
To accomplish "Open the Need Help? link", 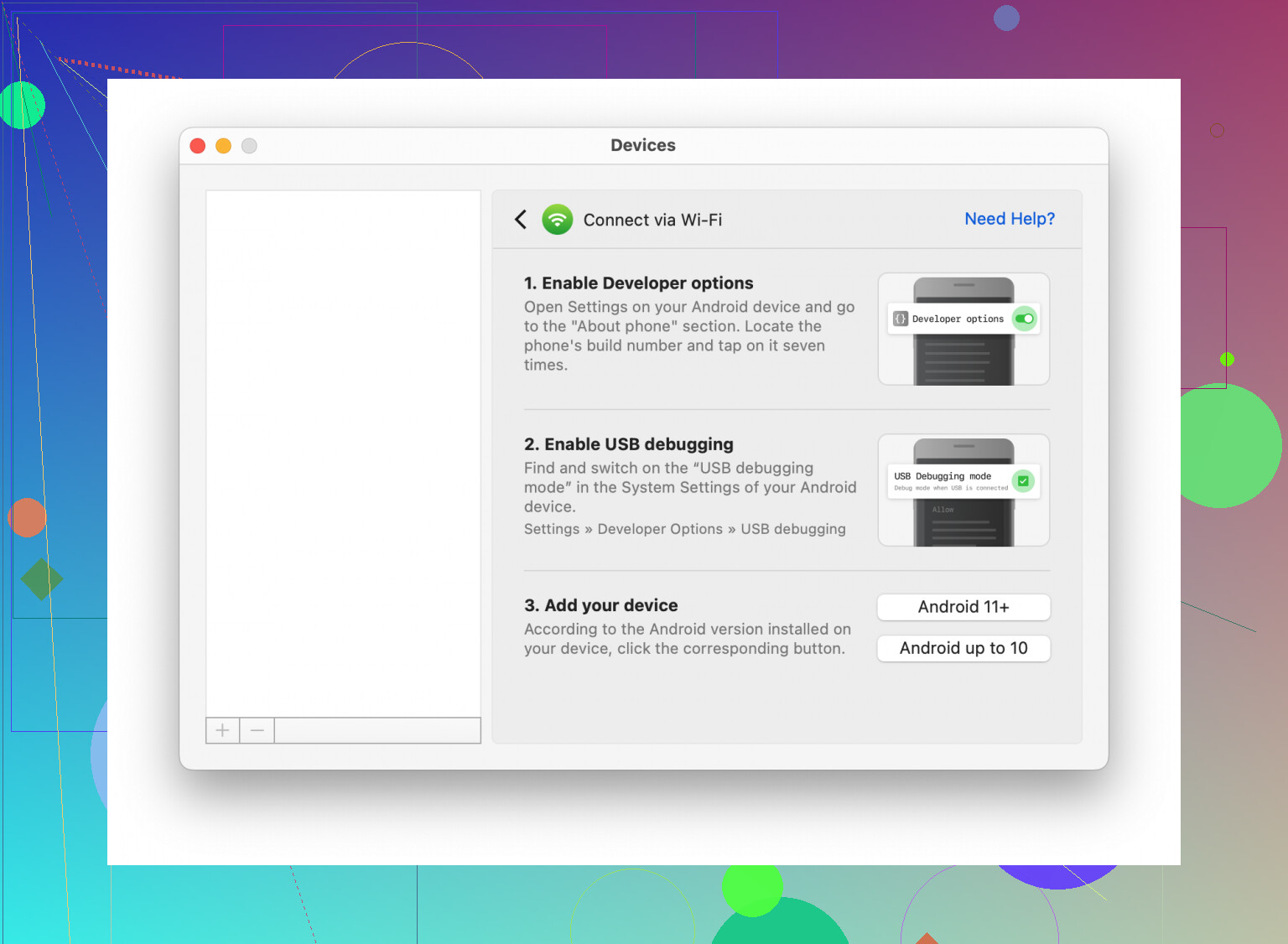I will point(1009,219).
